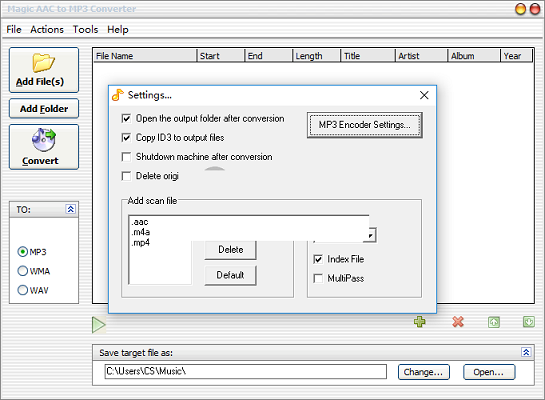Select MP3 output format
545x400 pixels.
coord(23,252)
